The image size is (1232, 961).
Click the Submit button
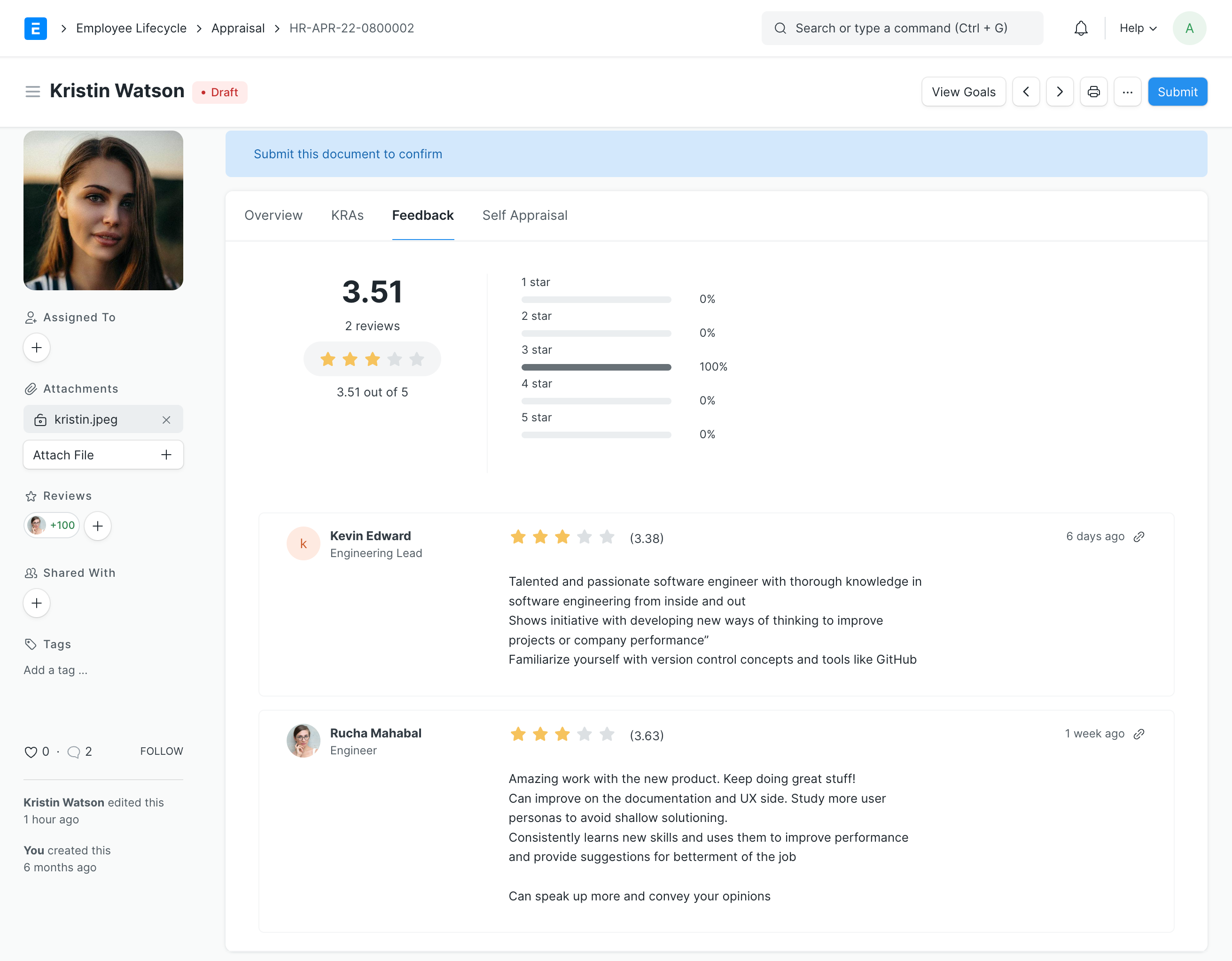tap(1177, 92)
